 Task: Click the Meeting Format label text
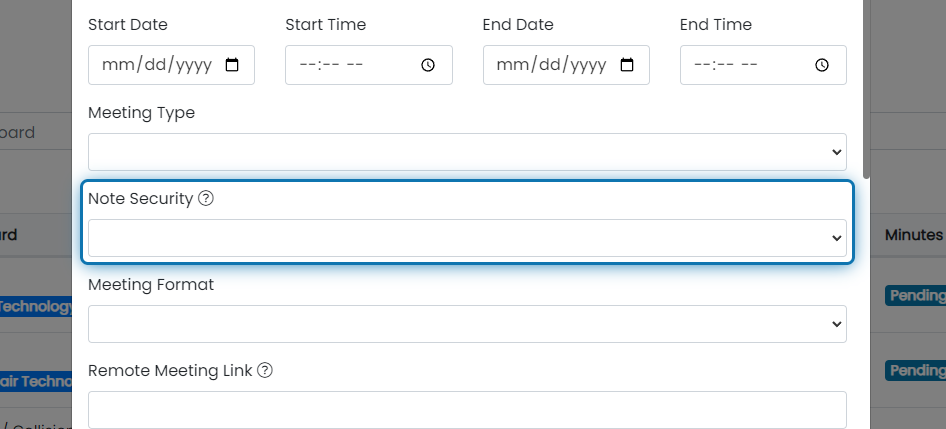(151, 284)
